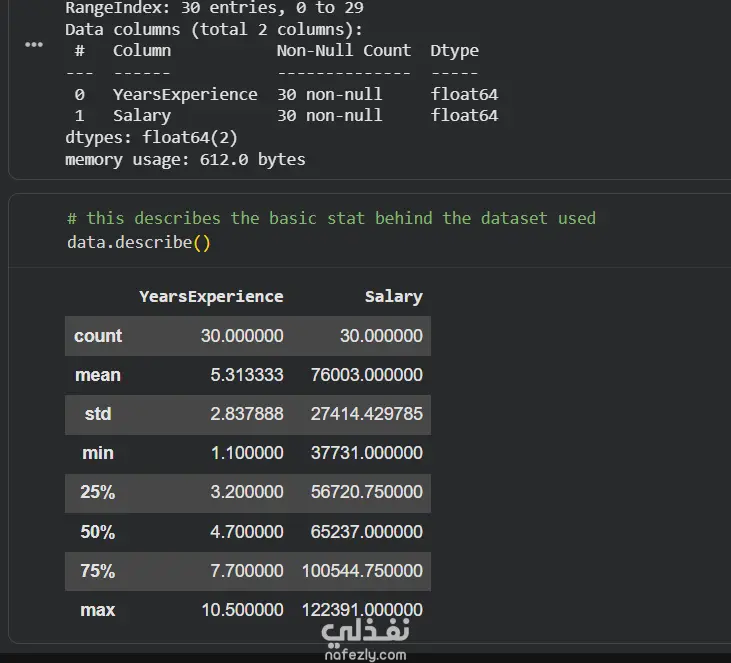Select the count row label
Viewport: 731px width, 663px height.
coord(98,336)
